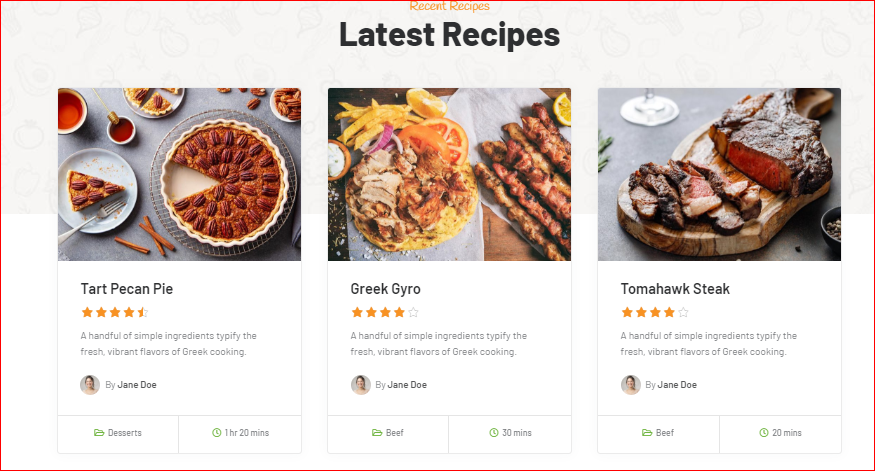This screenshot has width=875, height=471.
Task: Click Jane Doe avatar under Tomahawk Steak
Action: [631, 385]
